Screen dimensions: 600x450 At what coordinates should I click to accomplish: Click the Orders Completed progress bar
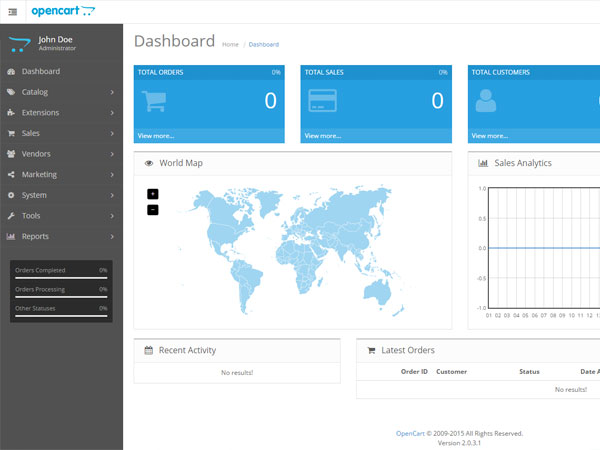click(61, 278)
